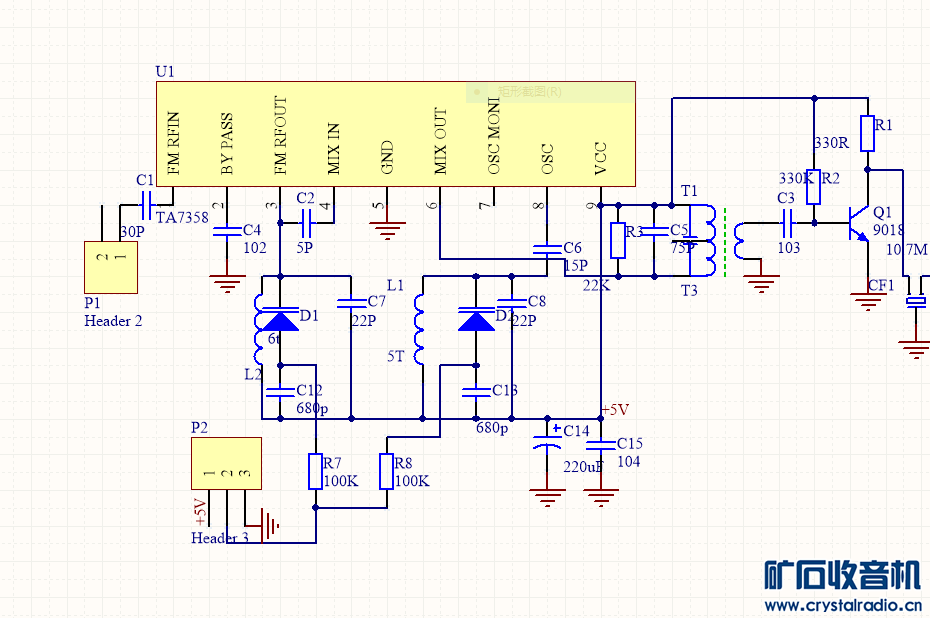
Task: Select transistor Q1 symbol
Action: pos(859,223)
